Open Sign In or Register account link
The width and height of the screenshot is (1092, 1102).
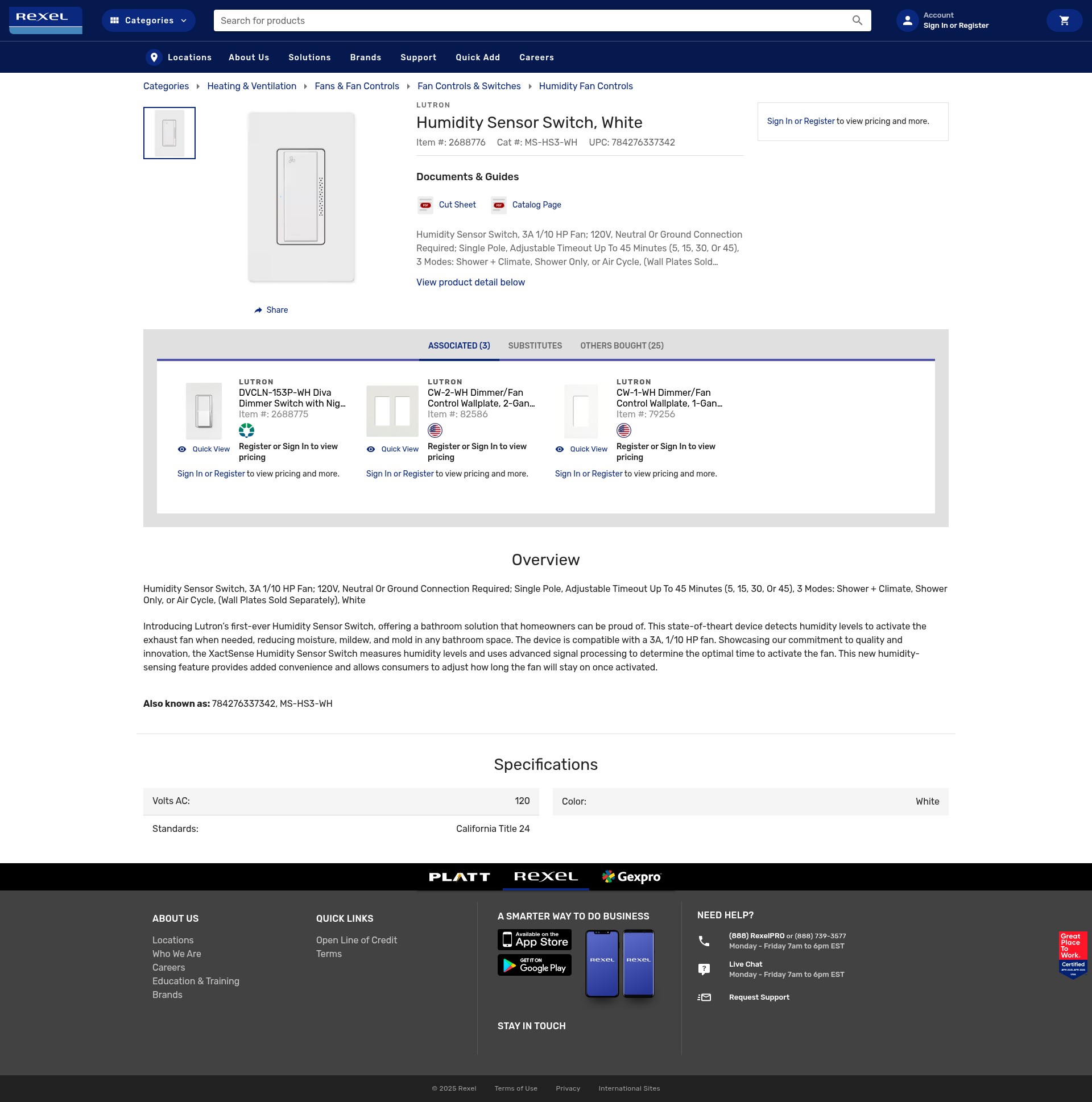click(x=955, y=26)
